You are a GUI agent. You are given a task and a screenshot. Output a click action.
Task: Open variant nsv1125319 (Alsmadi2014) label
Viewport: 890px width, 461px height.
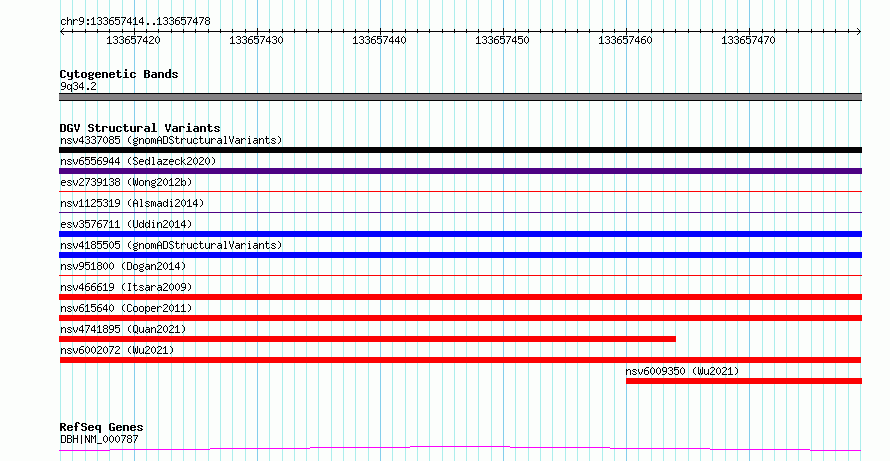click(132, 203)
